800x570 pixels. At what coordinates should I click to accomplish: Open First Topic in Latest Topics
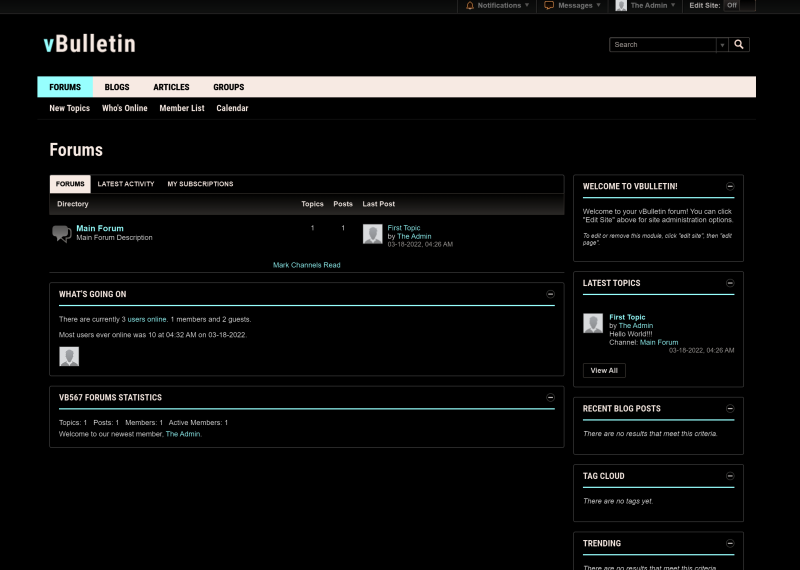[627, 317]
